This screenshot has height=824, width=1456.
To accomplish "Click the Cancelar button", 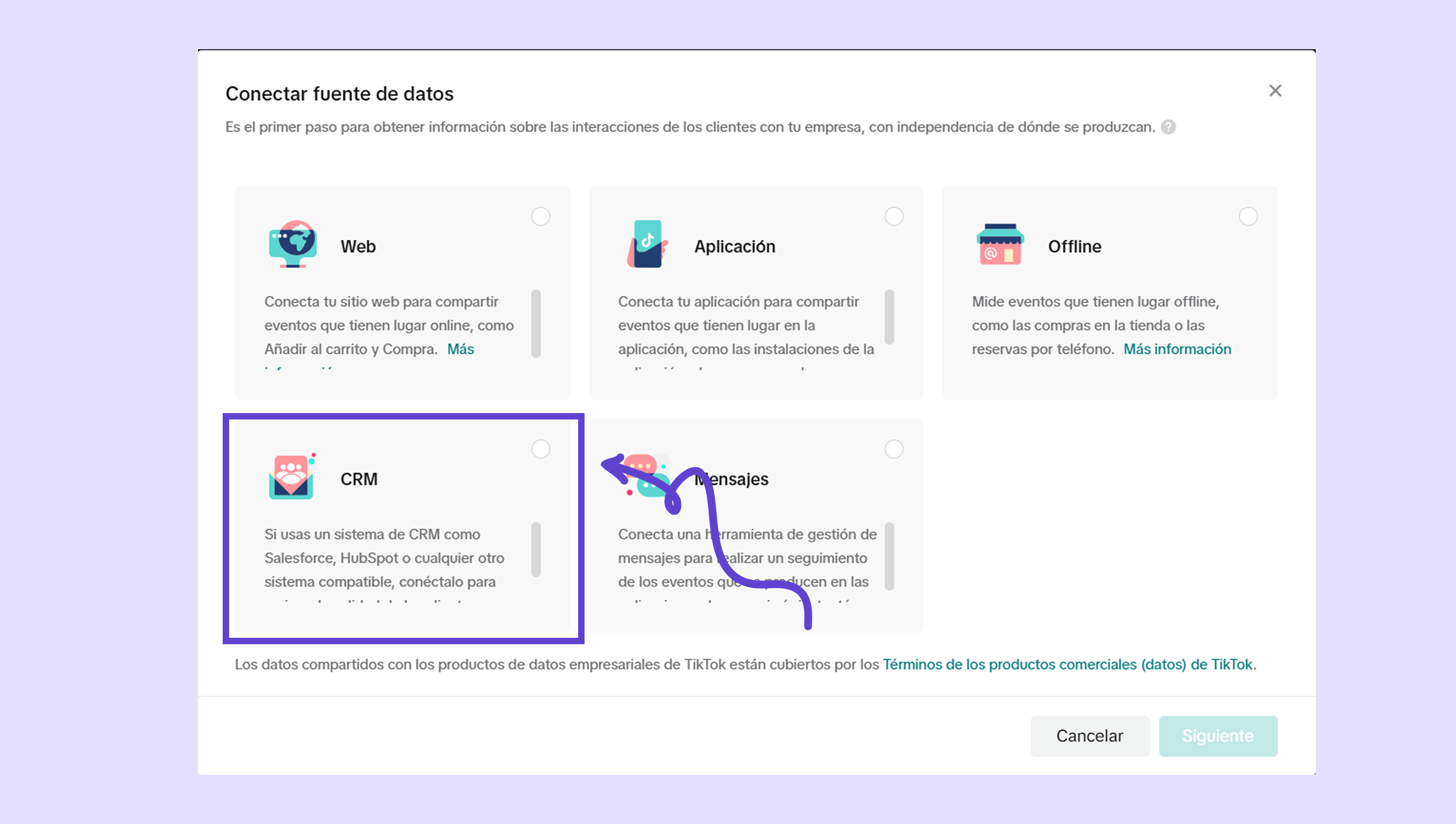I will (x=1089, y=736).
